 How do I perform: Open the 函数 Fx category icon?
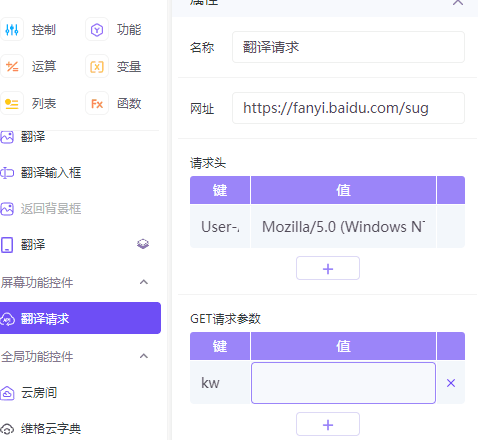97,103
